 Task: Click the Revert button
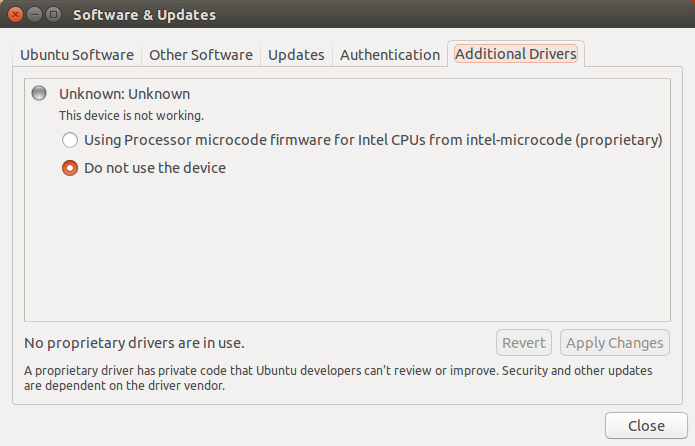(x=524, y=343)
